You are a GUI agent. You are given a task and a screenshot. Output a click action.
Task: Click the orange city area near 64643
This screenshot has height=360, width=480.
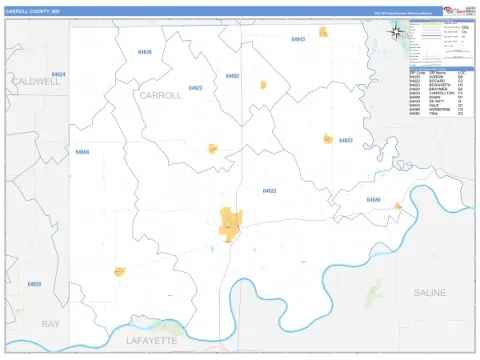click(x=323, y=32)
